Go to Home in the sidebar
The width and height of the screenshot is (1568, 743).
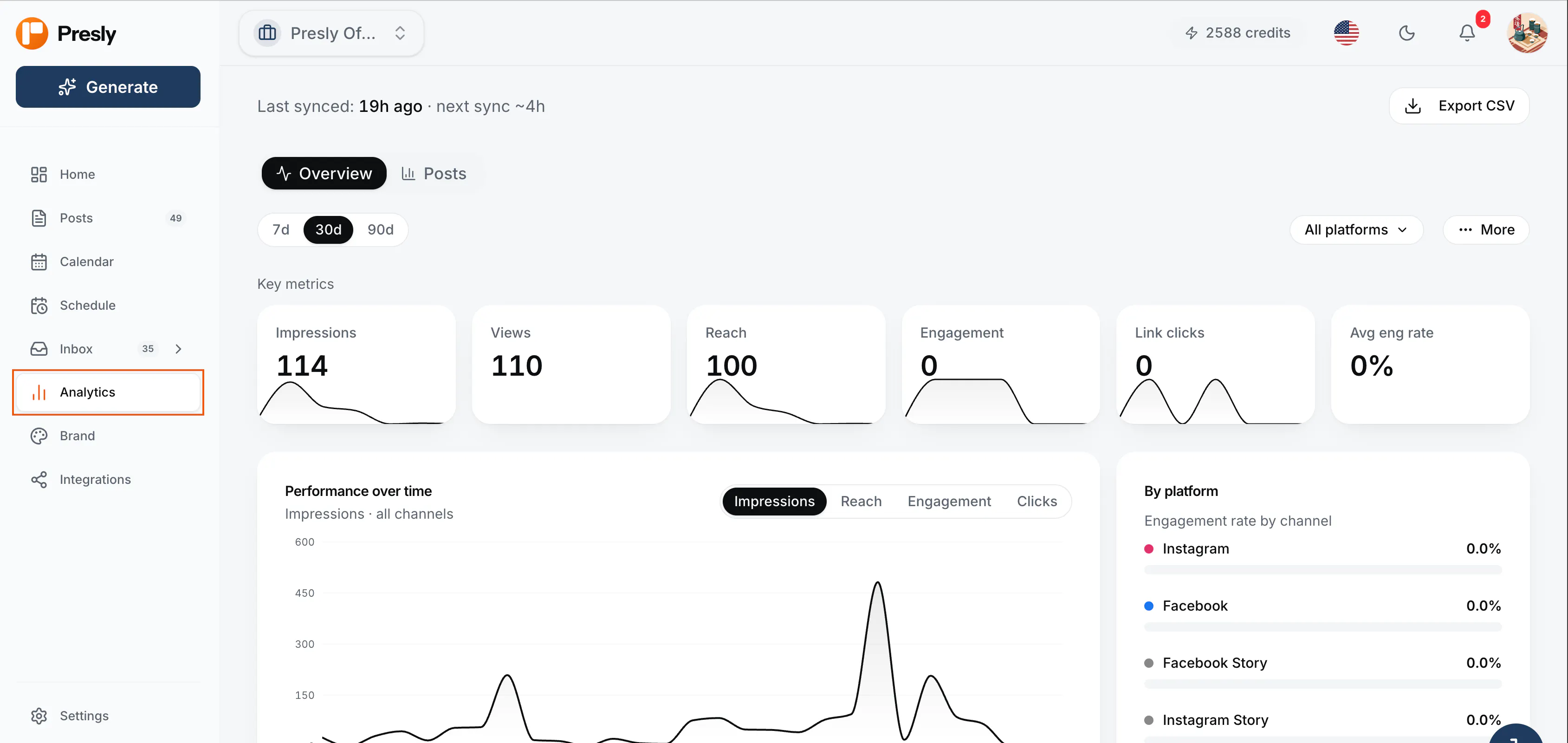(108, 175)
